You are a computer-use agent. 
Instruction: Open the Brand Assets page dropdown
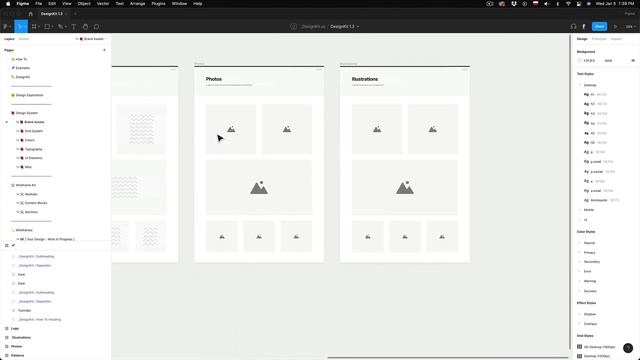91,39
